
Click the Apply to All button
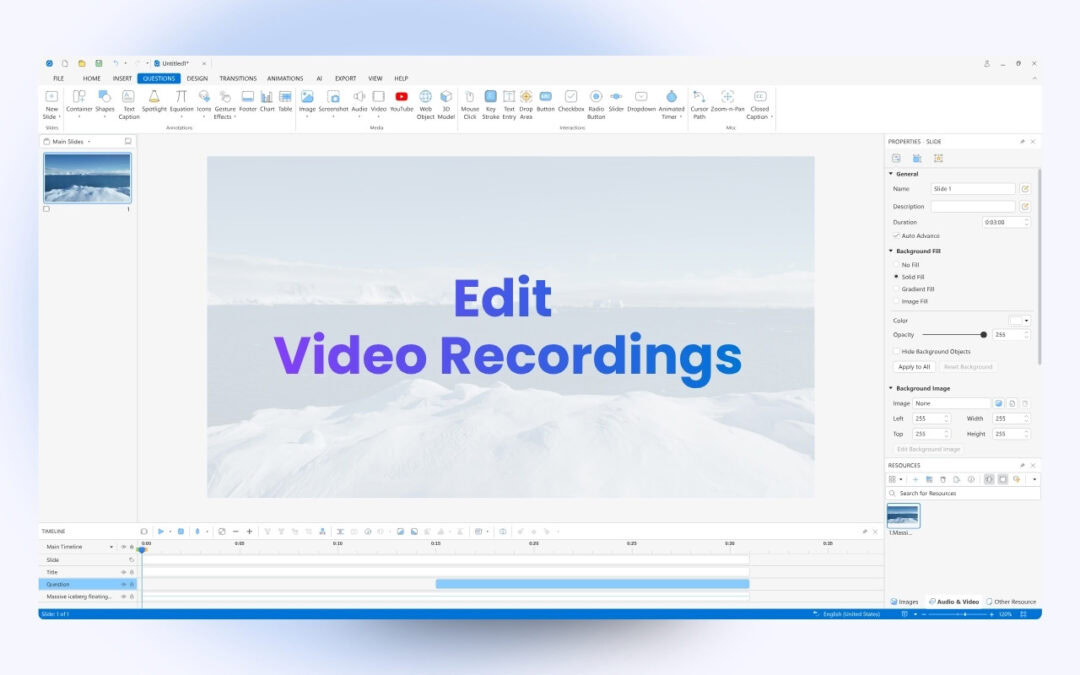[914, 367]
